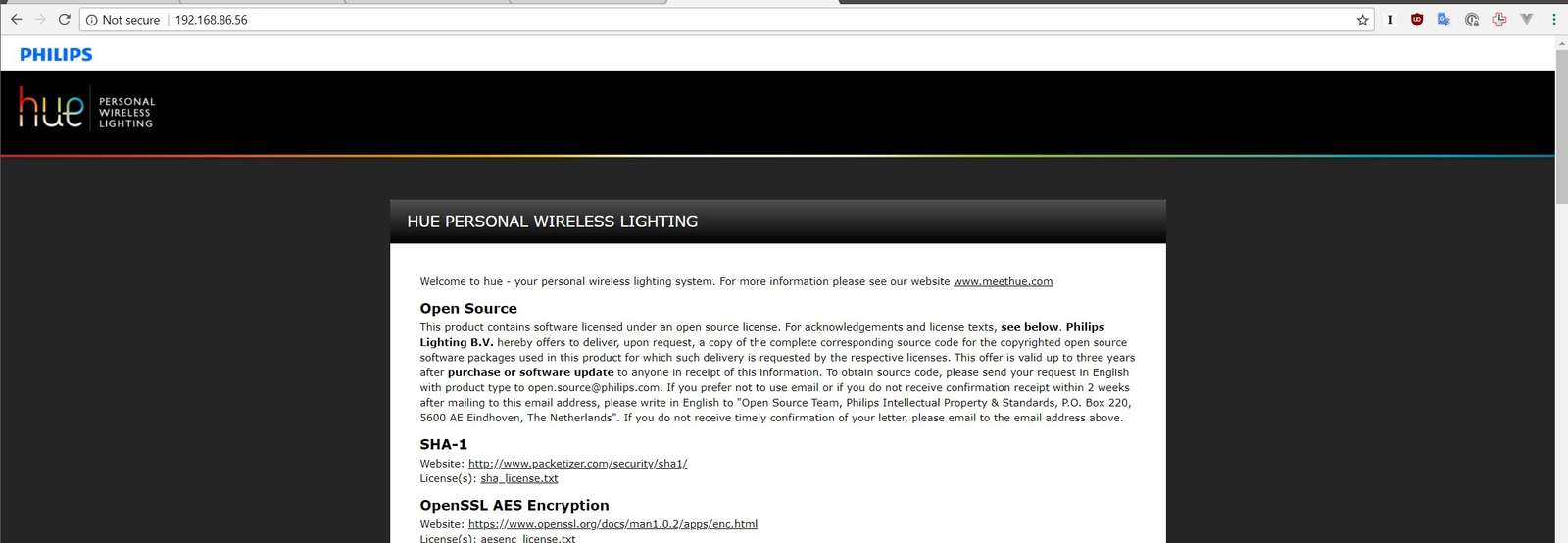Reload the page with the refresh icon
Viewport: 1568px width, 543px height.
(65, 20)
